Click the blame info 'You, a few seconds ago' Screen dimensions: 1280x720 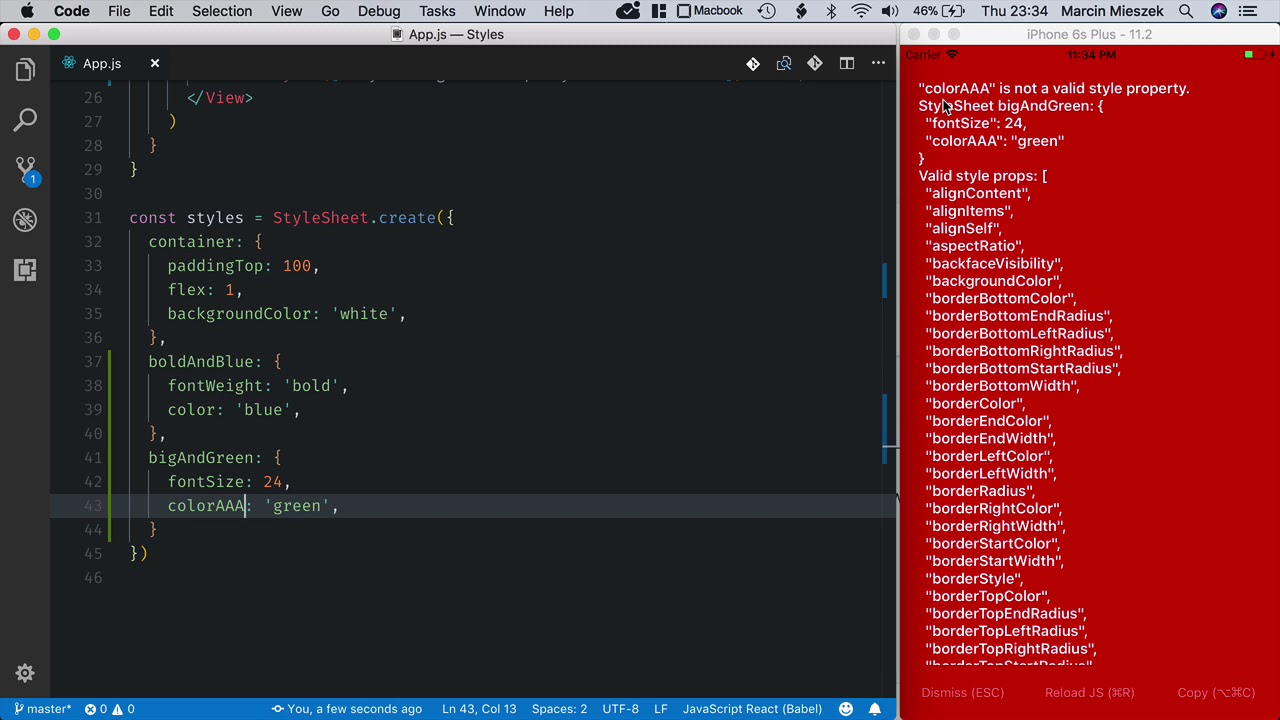347,709
